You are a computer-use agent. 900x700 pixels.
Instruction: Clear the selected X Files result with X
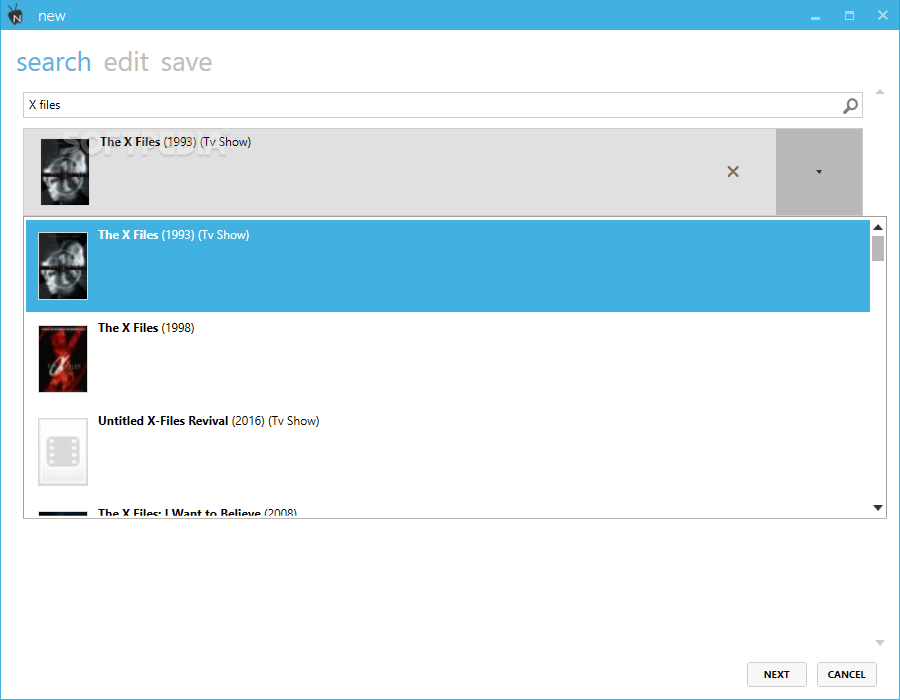(x=733, y=172)
